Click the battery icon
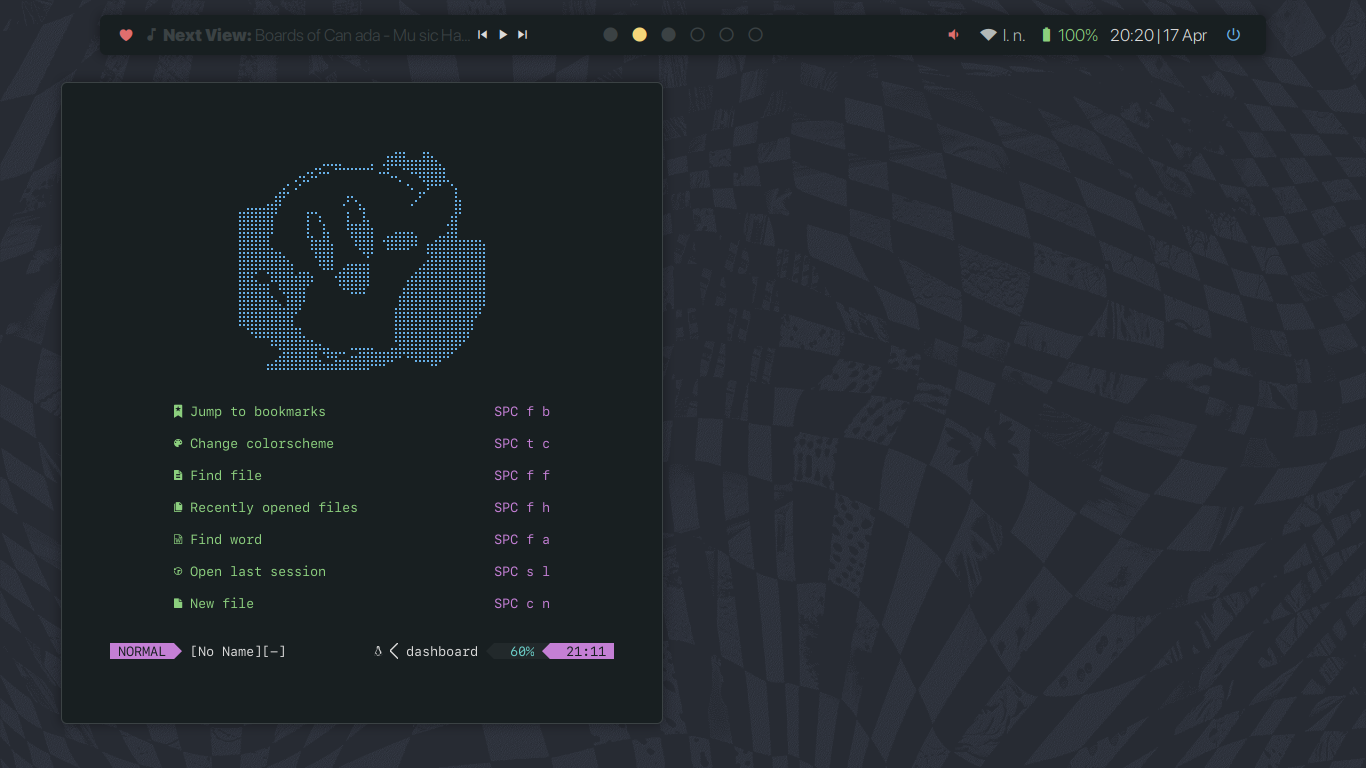 tap(1046, 35)
